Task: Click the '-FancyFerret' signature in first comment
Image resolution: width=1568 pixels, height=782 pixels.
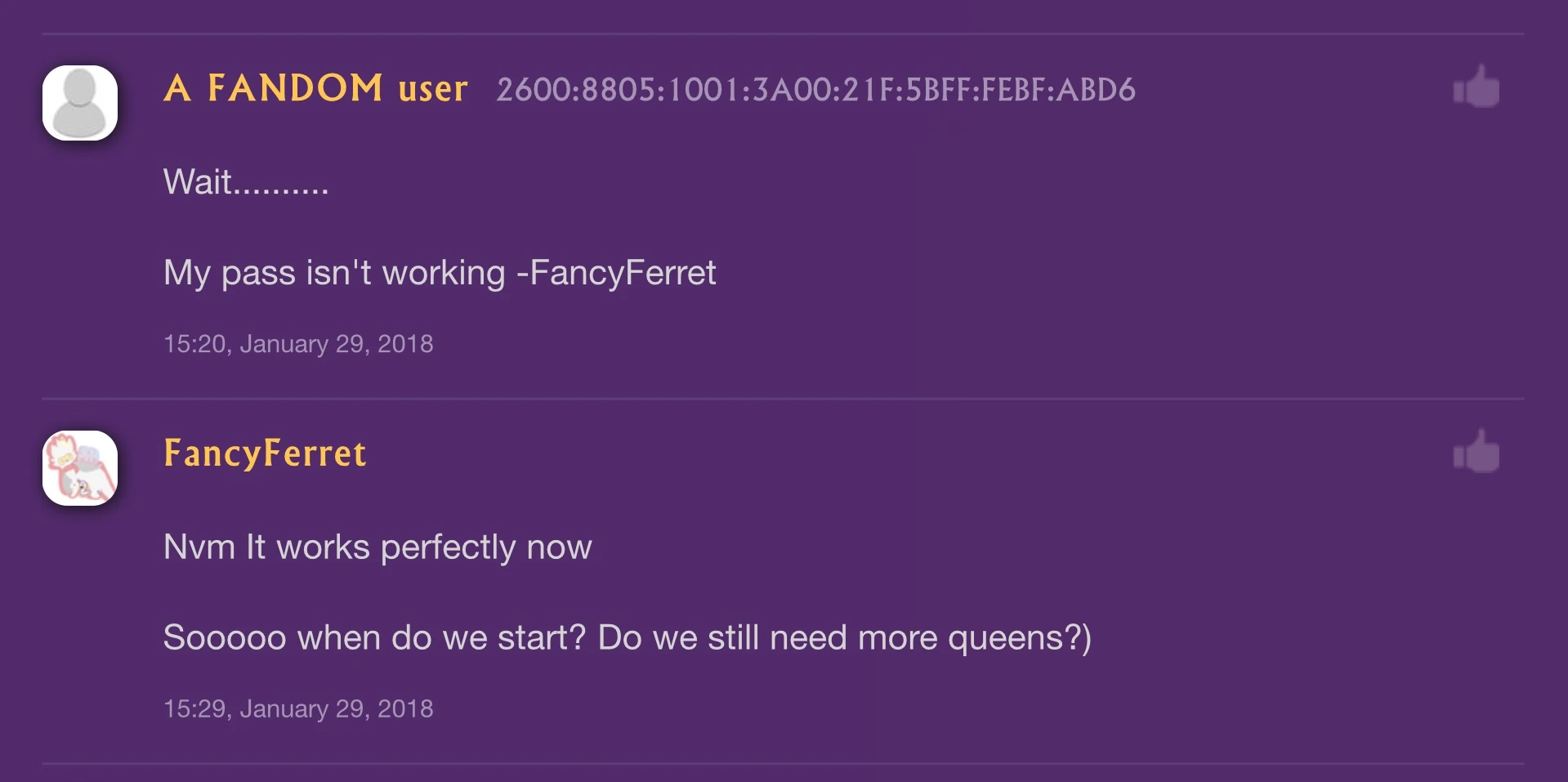Action: [x=617, y=273]
